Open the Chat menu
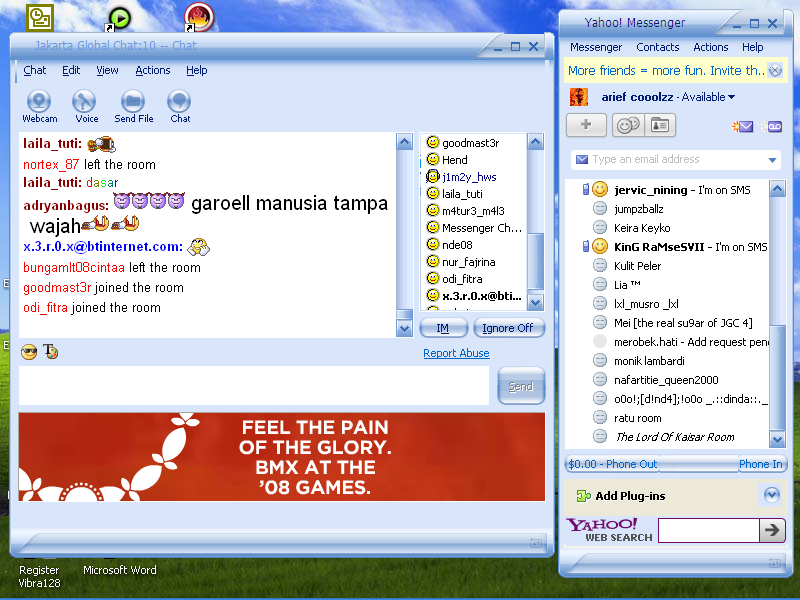800x600 pixels. [35, 70]
